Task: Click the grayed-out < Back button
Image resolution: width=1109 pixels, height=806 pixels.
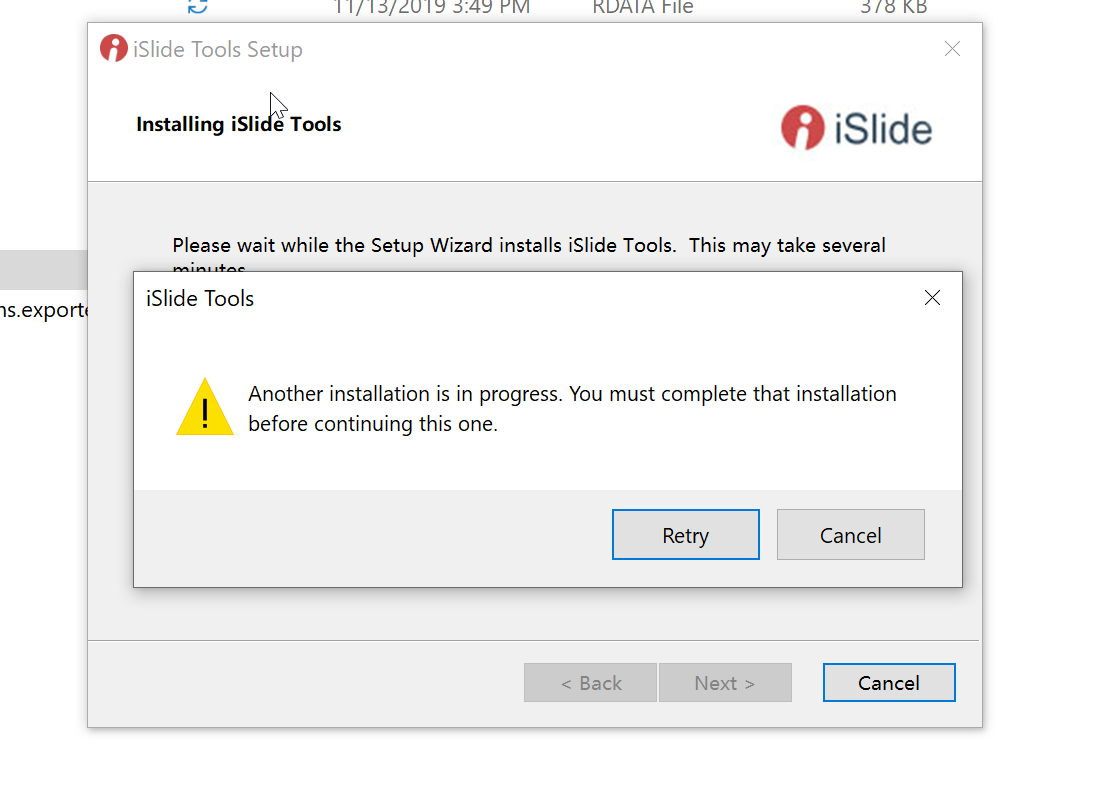Action: point(590,682)
